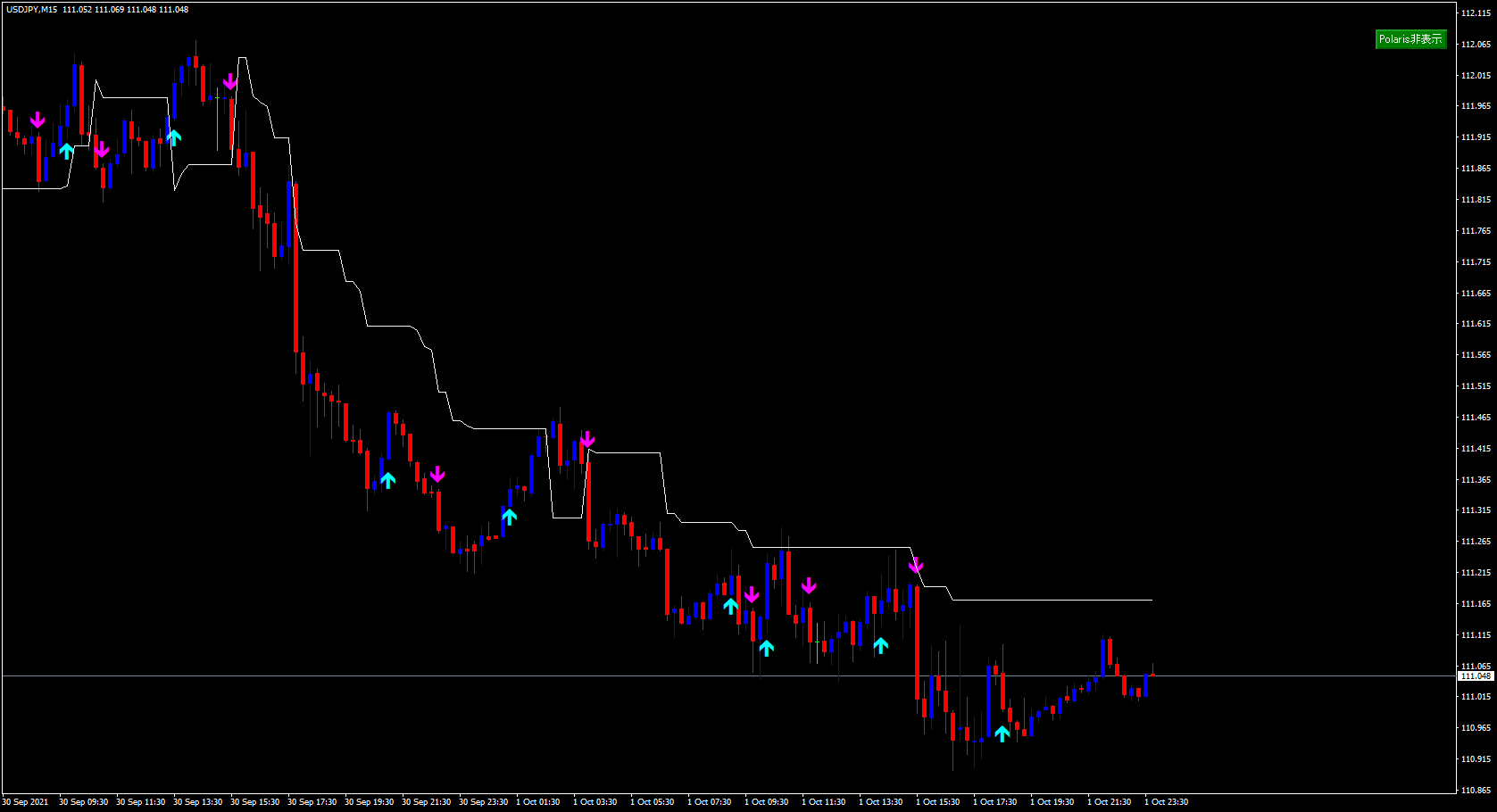Image resolution: width=1497 pixels, height=812 pixels.
Task: Click the 30 Sep 2021 date label on the time axis
Action: 26,801
